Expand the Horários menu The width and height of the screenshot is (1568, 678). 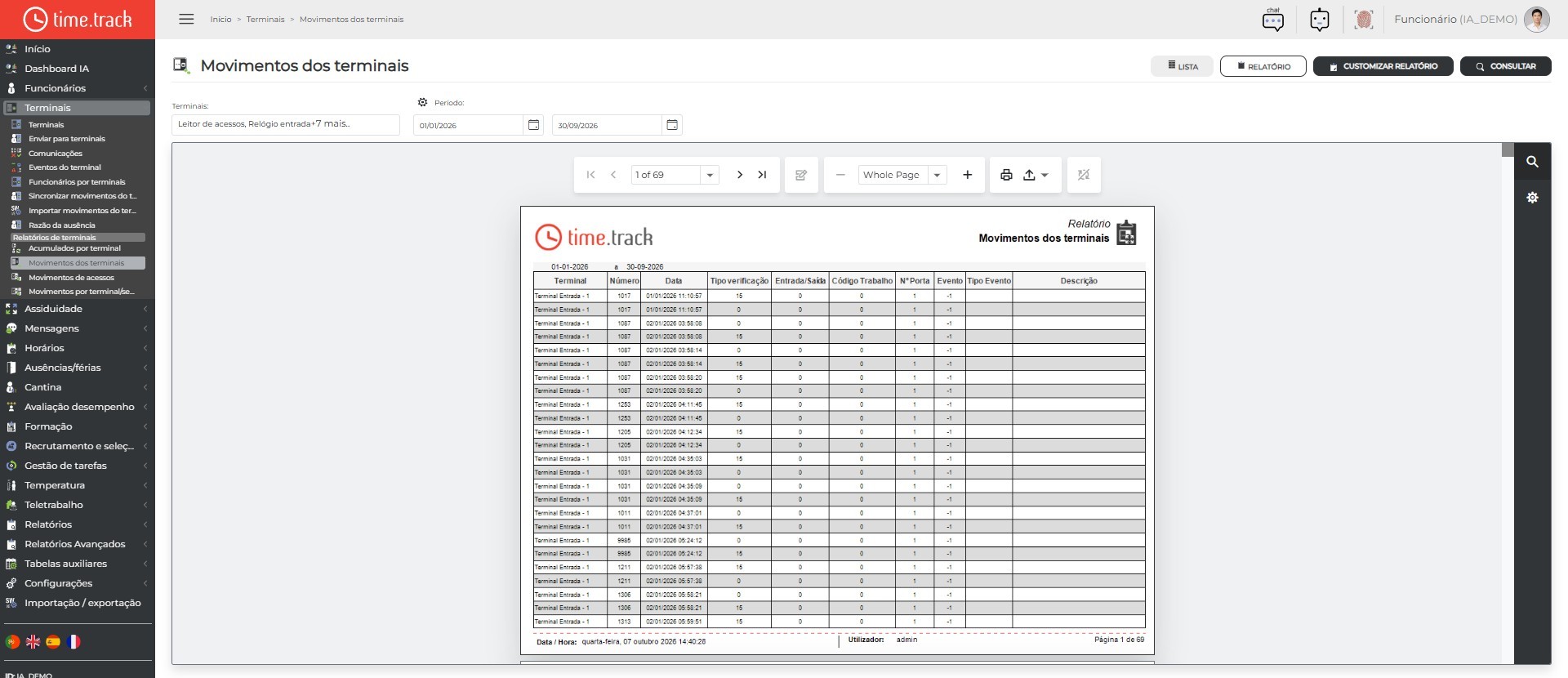[78, 348]
